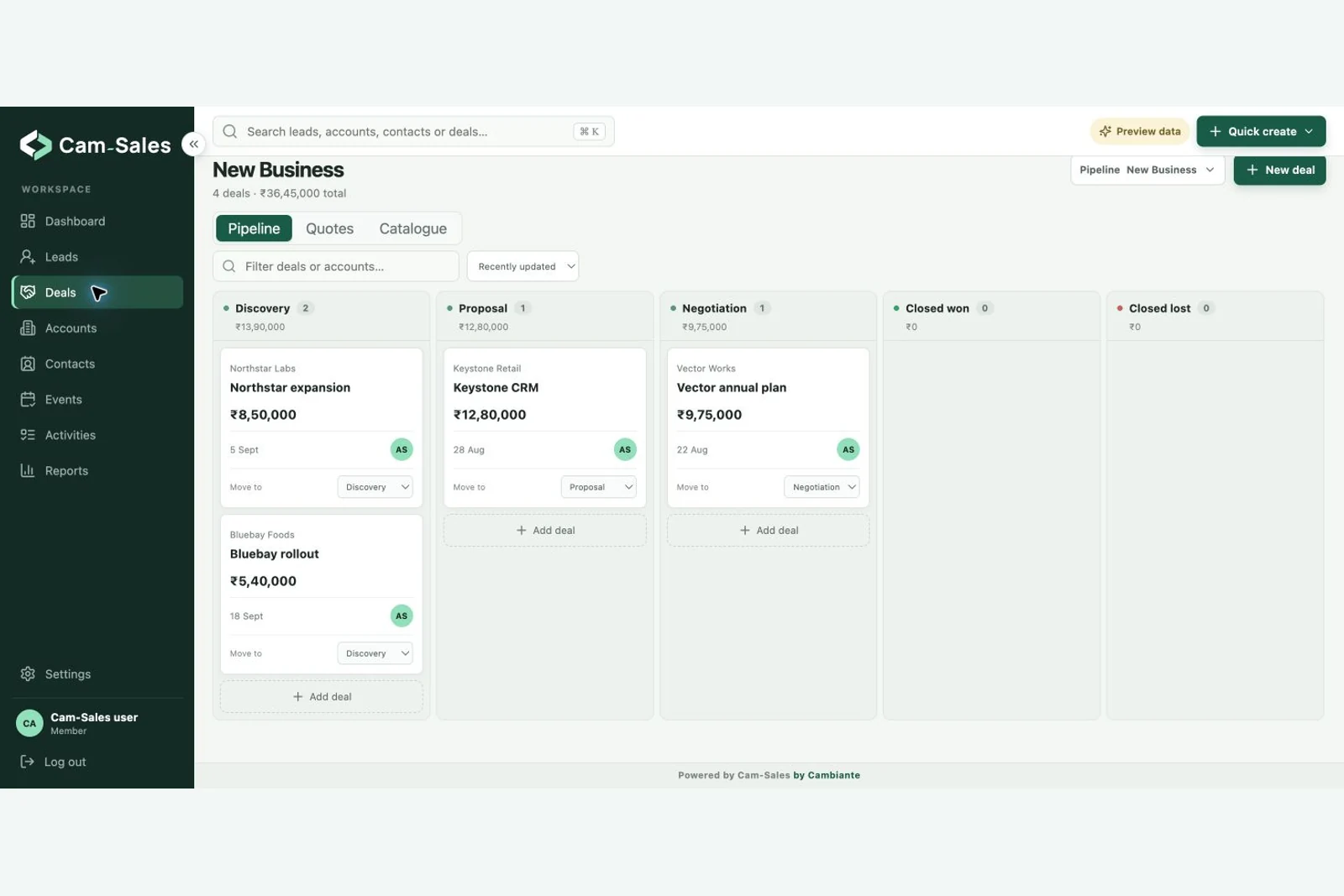Expand the Quick create menu
This screenshot has width=1344, height=896.
click(x=1261, y=131)
